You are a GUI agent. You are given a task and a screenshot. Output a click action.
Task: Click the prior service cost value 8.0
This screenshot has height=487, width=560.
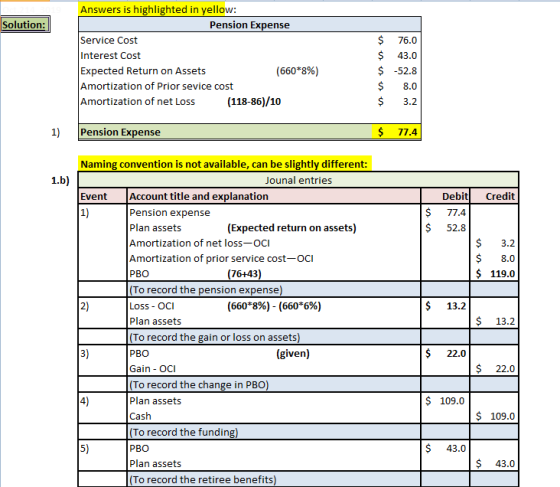pyautogui.click(x=410, y=86)
